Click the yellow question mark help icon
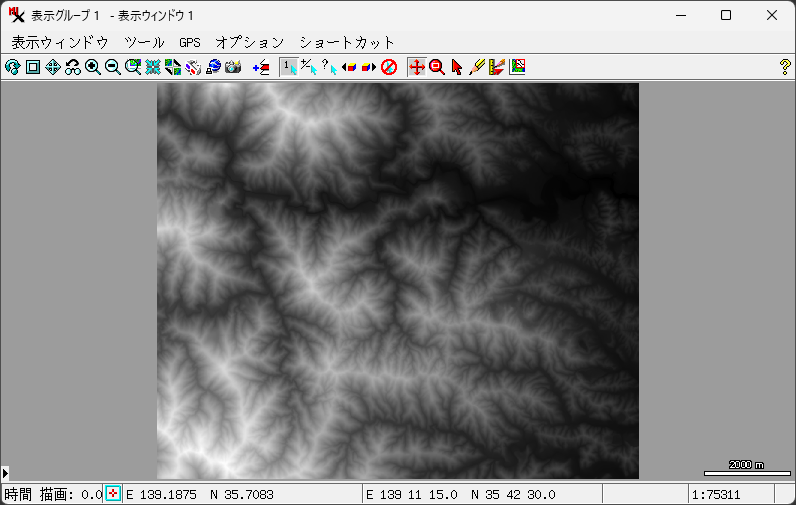Image resolution: width=796 pixels, height=505 pixels. click(785, 67)
